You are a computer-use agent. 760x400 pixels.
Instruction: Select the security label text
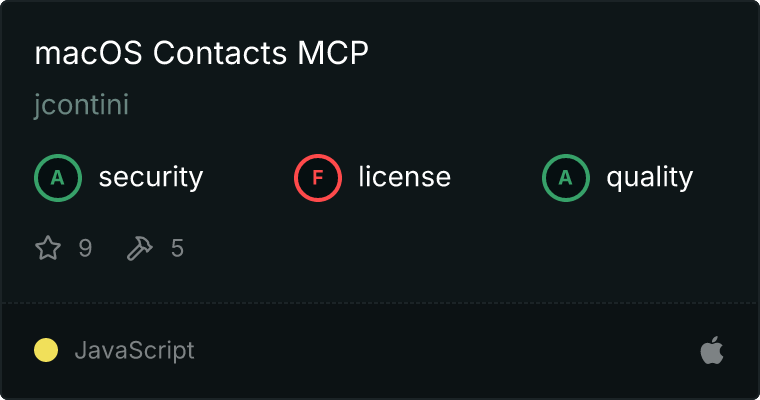click(151, 177)
